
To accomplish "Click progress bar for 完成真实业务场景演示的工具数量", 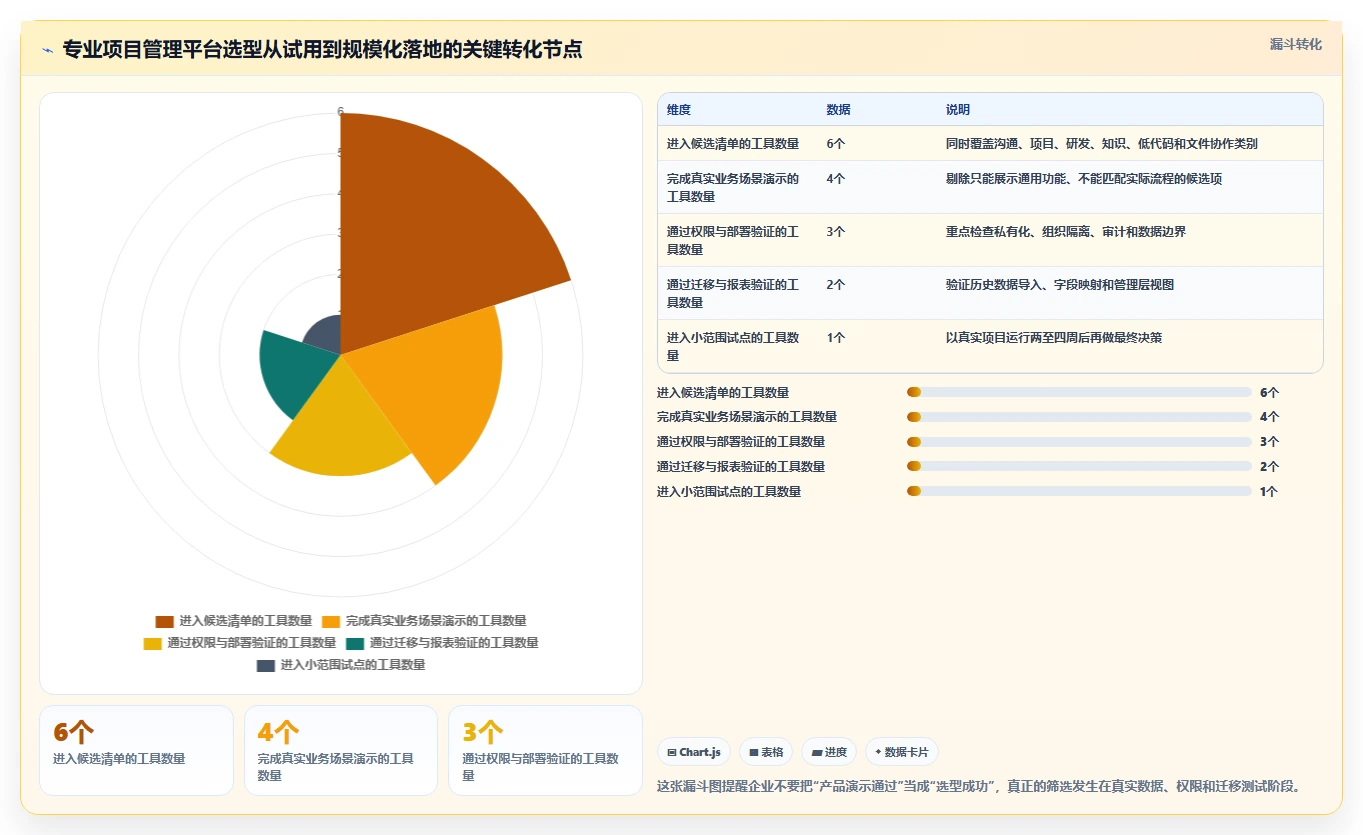I will (1079, 417).
